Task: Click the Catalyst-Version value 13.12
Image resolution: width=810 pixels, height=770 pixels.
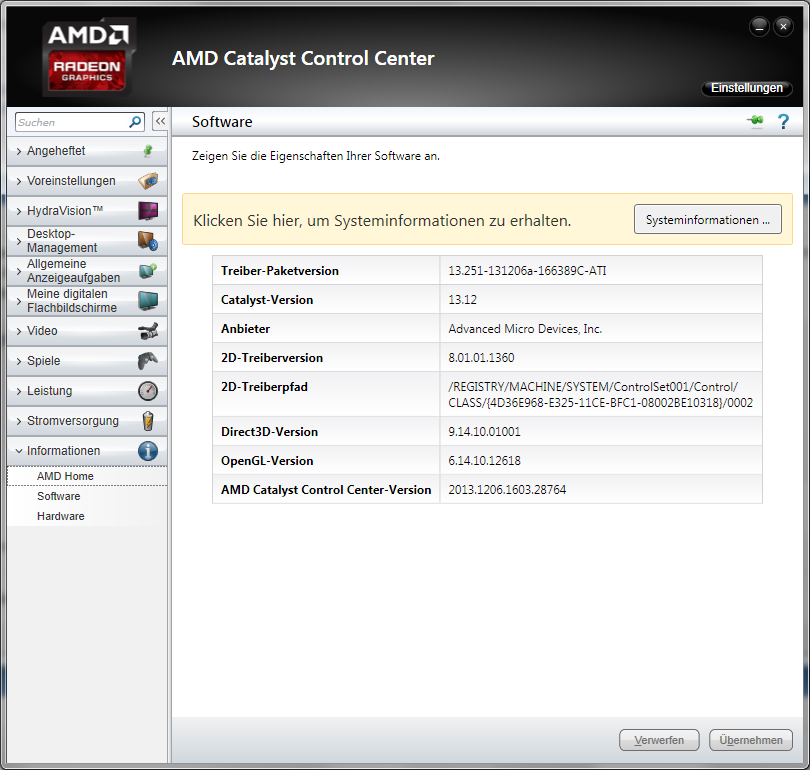Action: coord(462,300)
